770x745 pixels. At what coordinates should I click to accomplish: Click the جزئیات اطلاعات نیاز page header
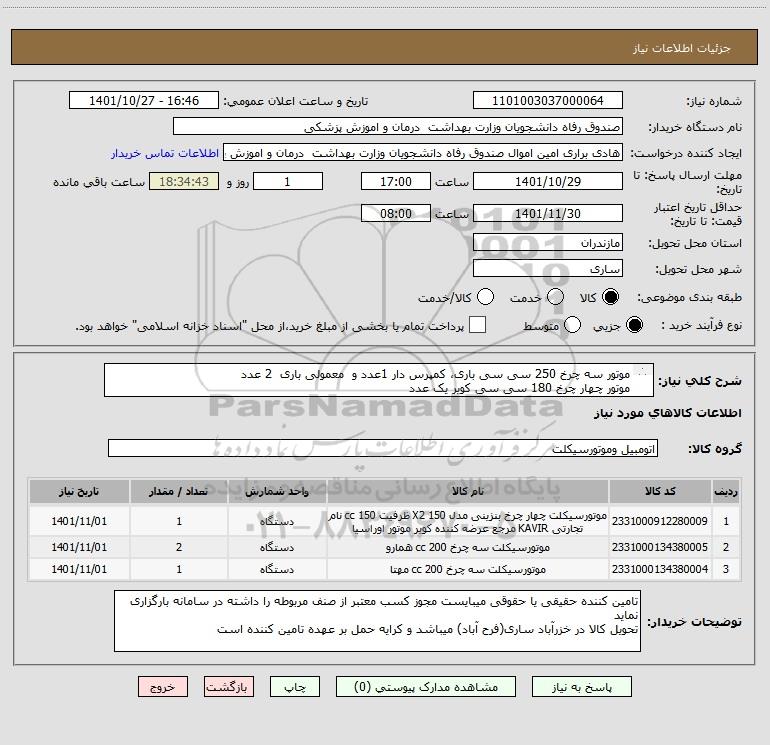(x=682, y=48)
